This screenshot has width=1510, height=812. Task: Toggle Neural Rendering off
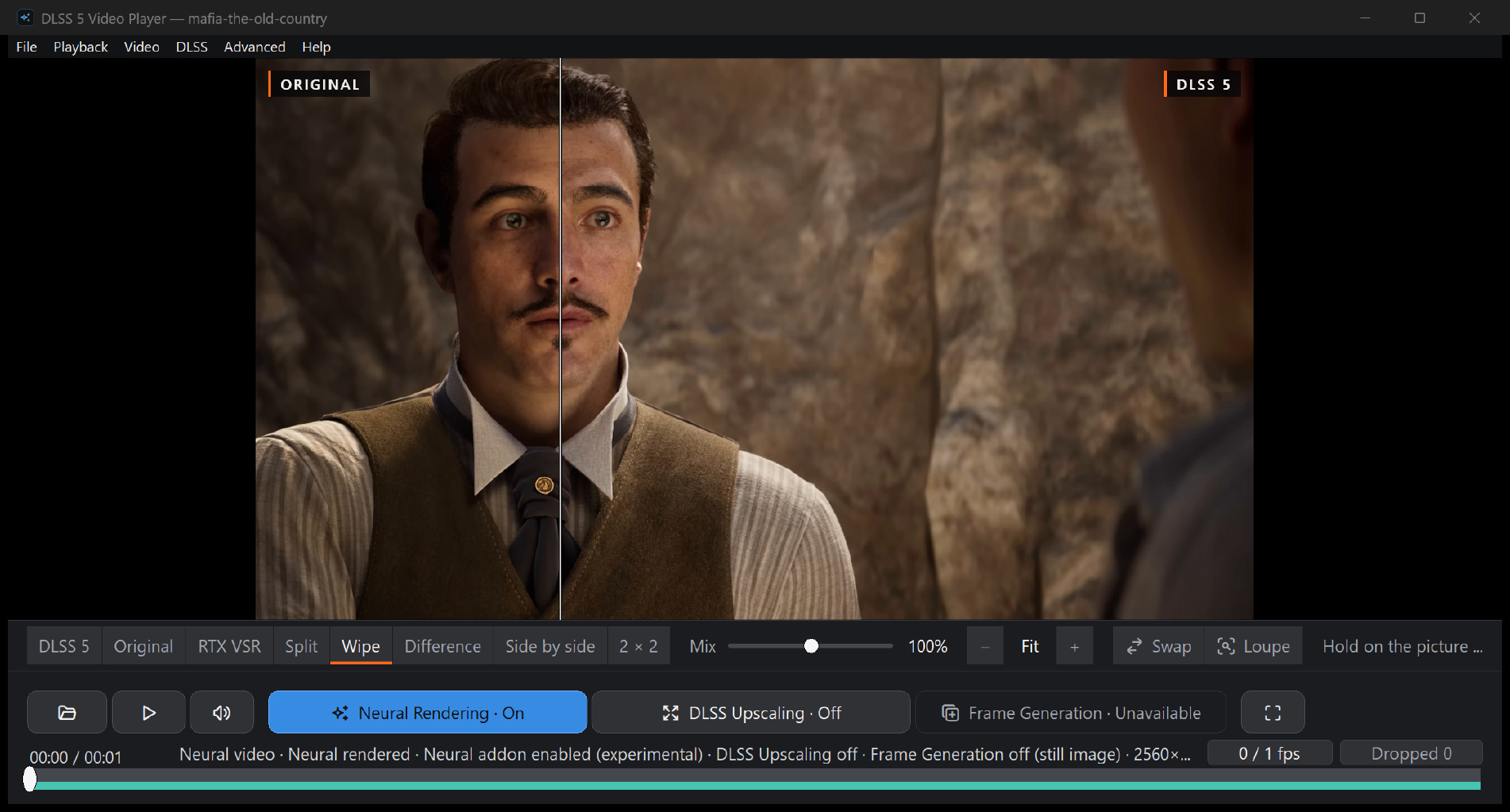[428, 712]
